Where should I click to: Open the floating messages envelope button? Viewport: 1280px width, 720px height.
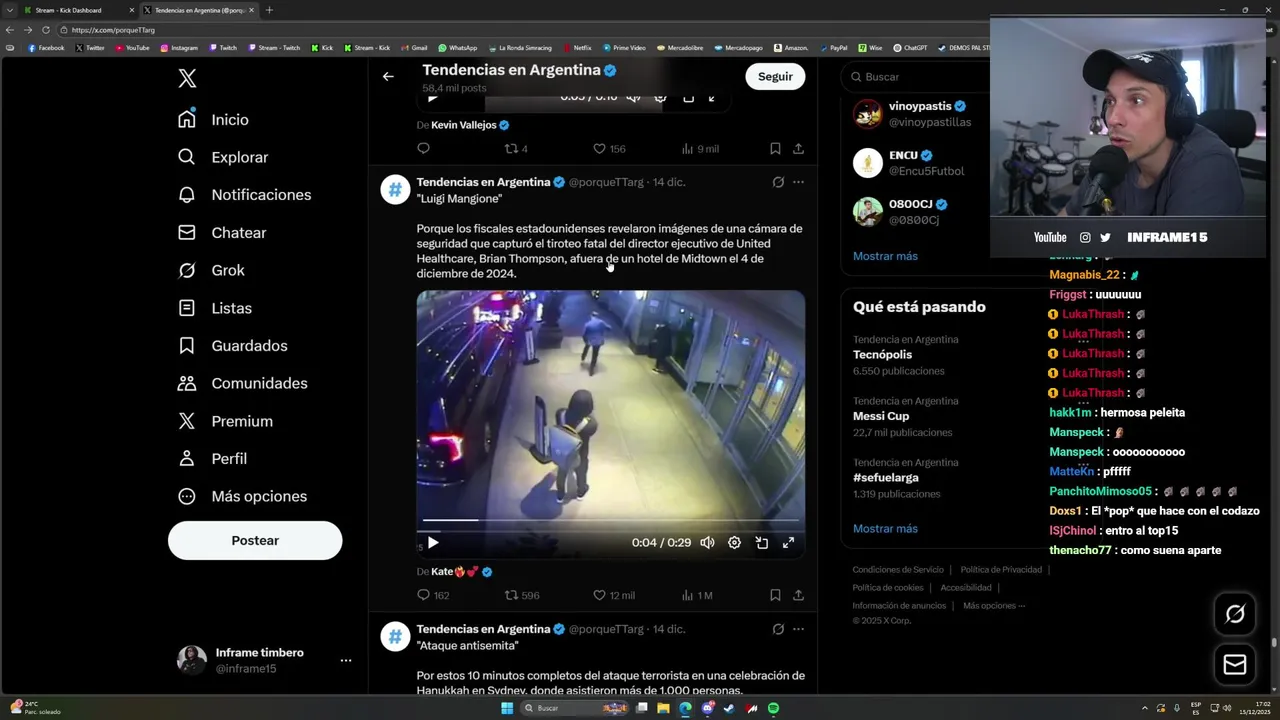(1235, 664)
